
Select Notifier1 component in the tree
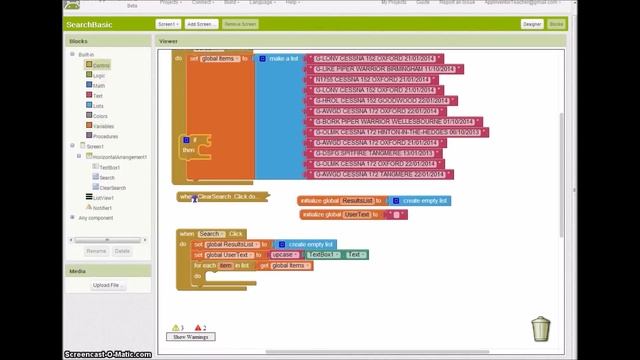(99, 208)
